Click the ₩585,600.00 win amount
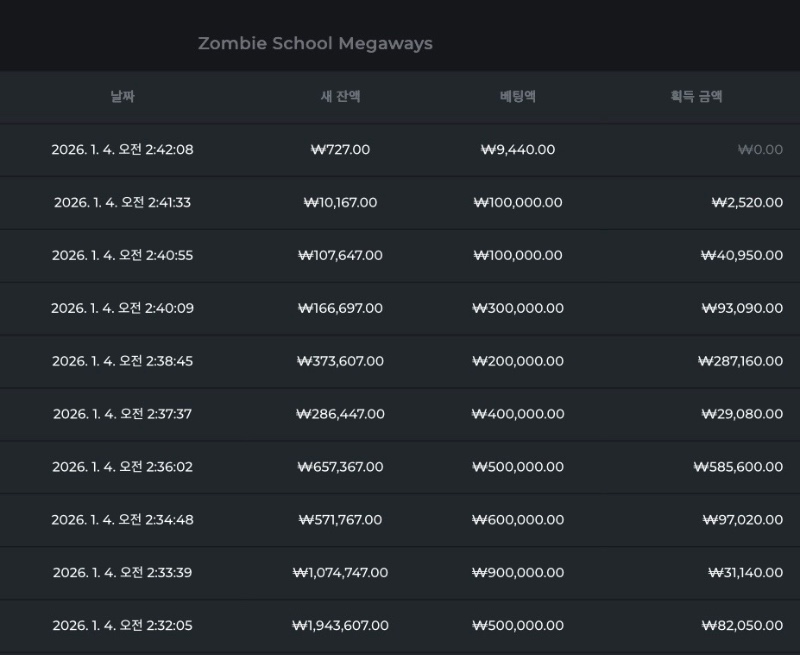 738,467
